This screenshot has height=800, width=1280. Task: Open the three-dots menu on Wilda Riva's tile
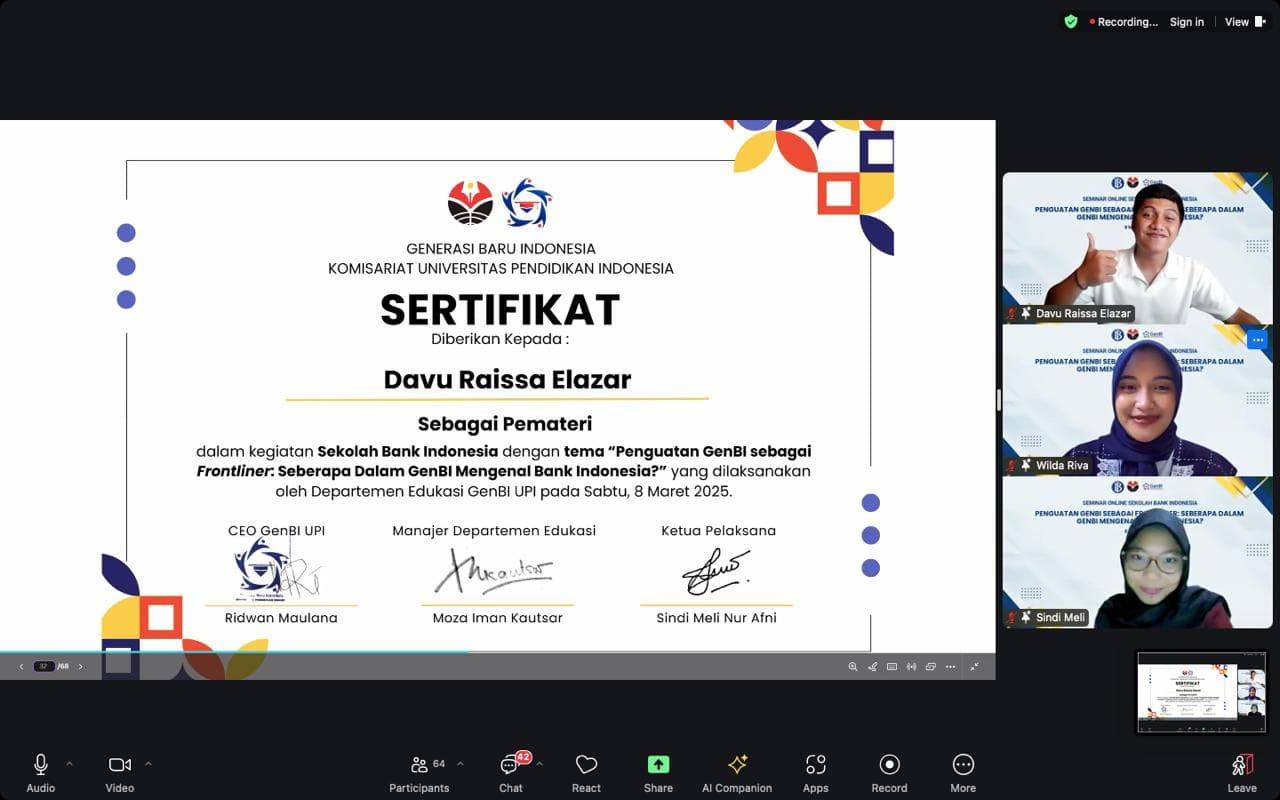[x=1257, y=340]
